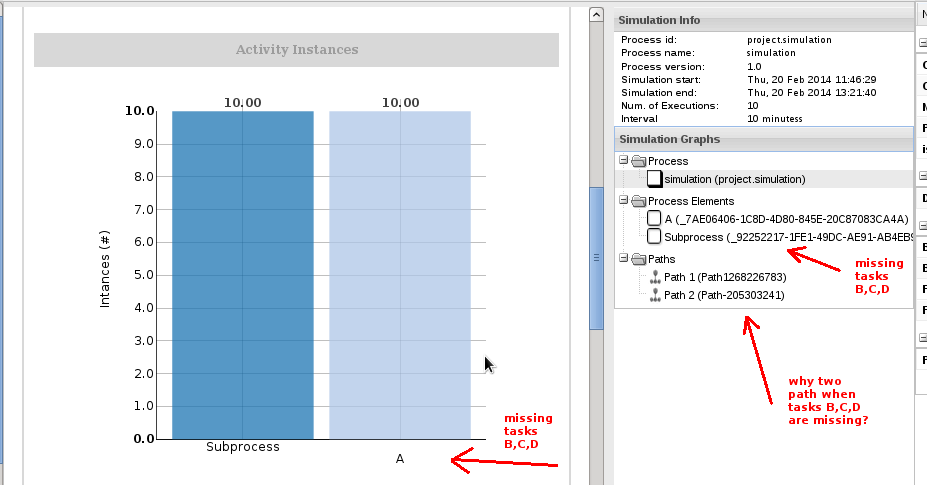Click the Process Elements folder label
Screen dimensions: 927x485
(691, 201)
